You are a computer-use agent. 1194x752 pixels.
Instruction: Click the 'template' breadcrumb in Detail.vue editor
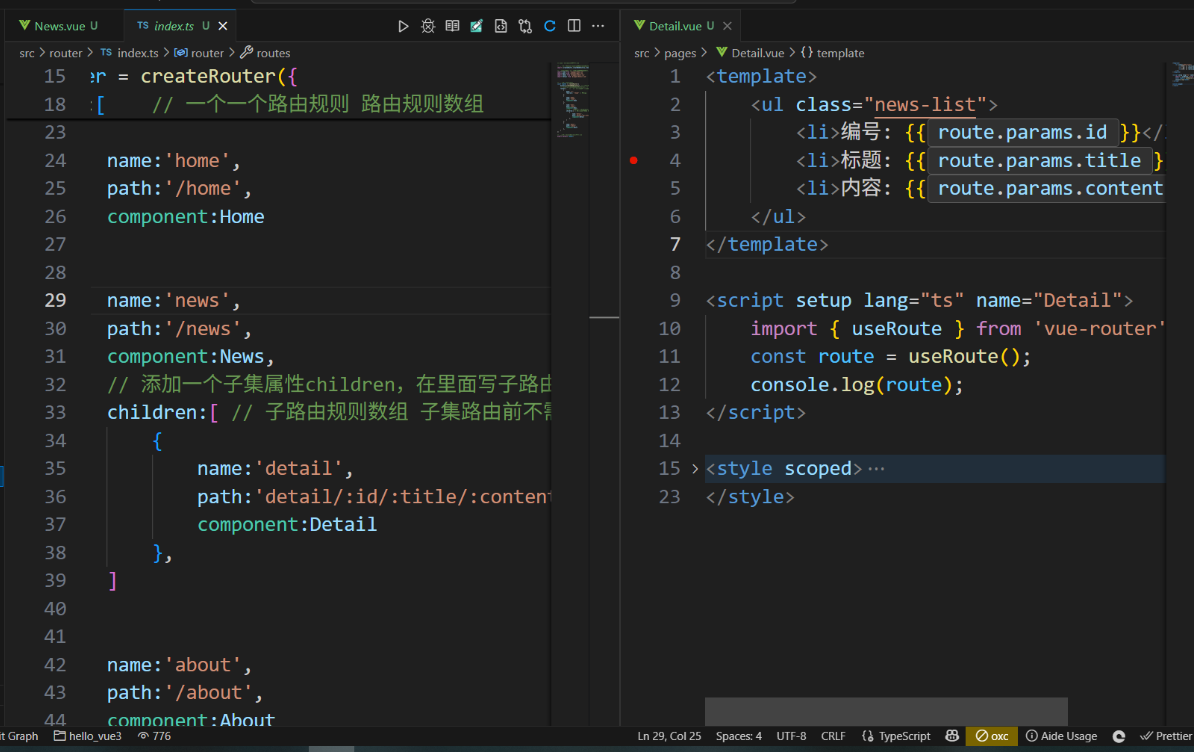point(832,53)
